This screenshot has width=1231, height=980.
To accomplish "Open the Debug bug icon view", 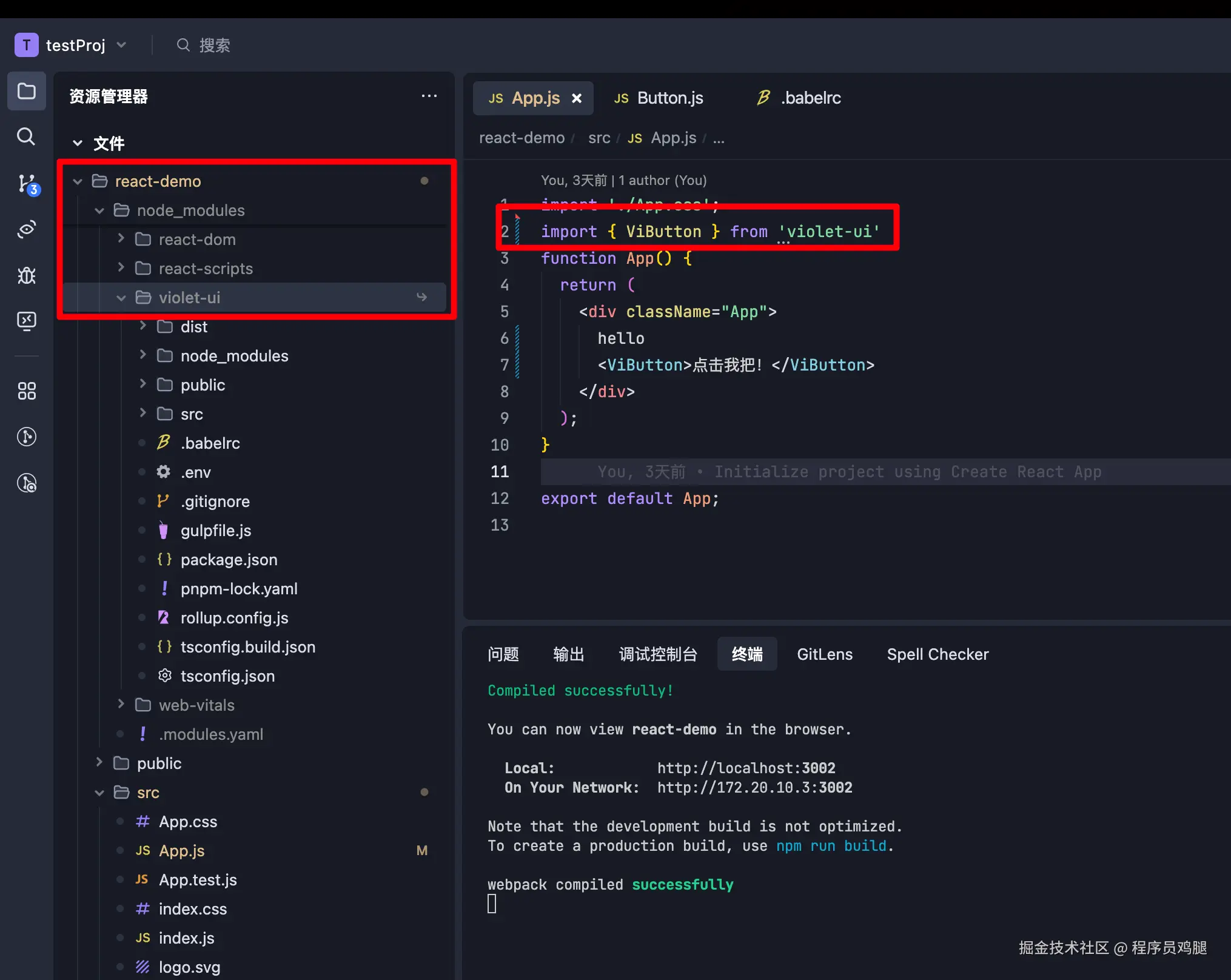I will pos(26,275).
